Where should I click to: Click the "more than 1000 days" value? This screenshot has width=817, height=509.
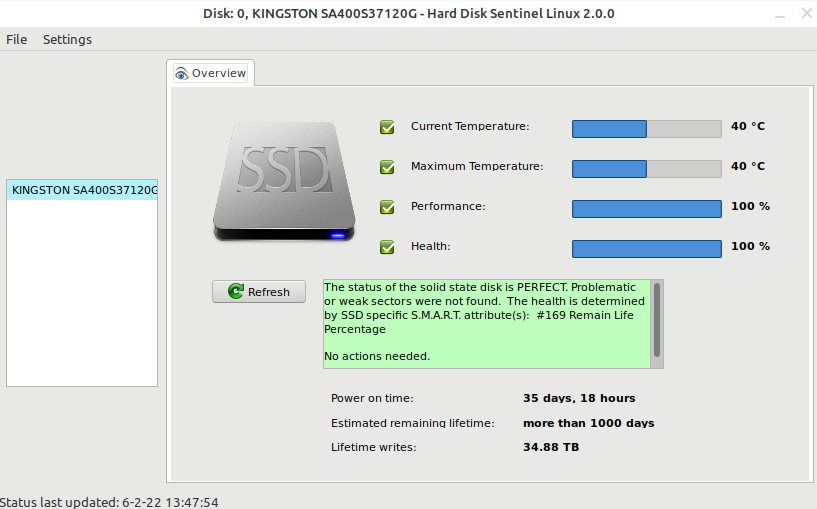(588, 423)
